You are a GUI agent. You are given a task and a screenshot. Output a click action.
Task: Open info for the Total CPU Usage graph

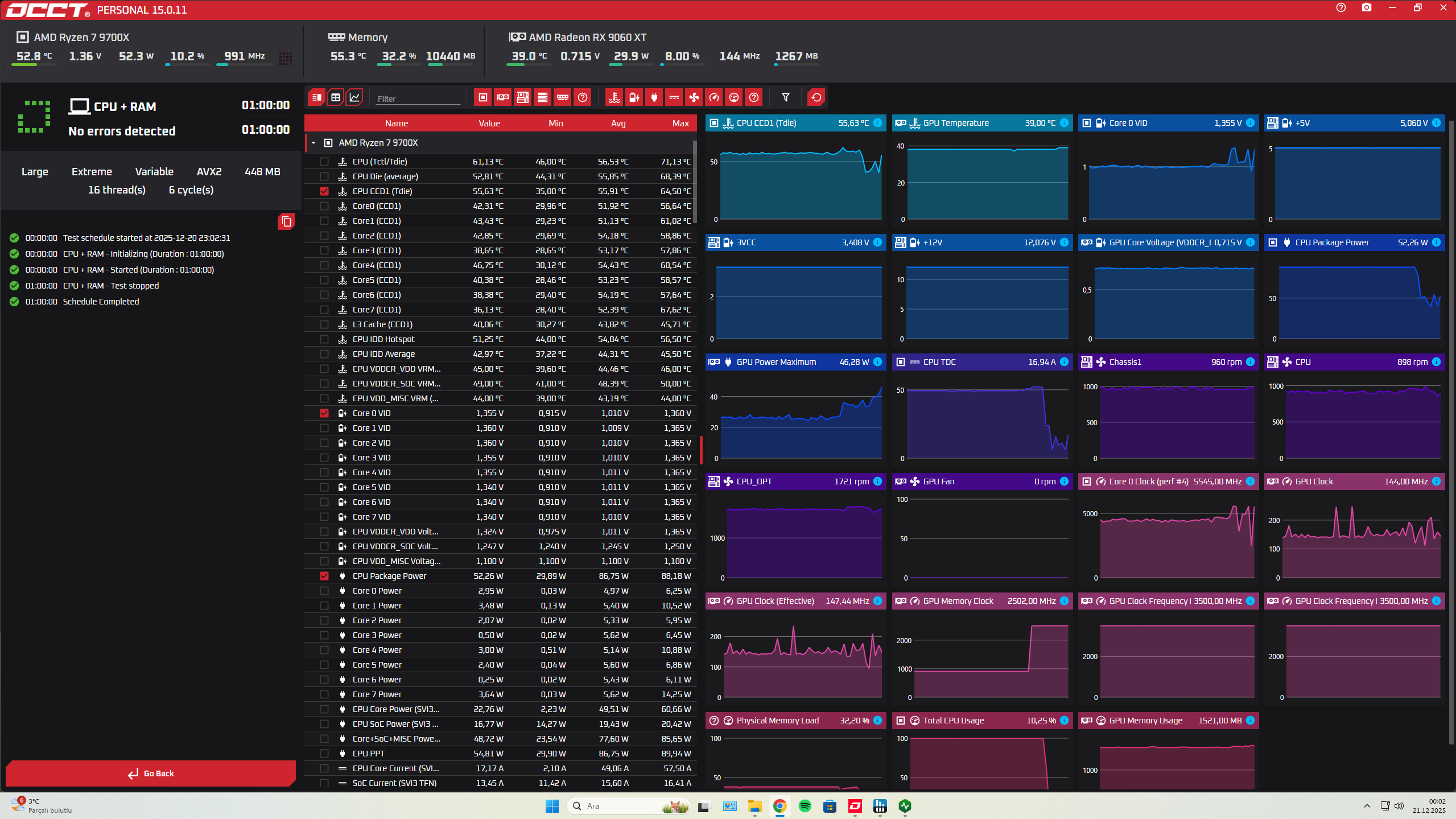coord(1064,721)
